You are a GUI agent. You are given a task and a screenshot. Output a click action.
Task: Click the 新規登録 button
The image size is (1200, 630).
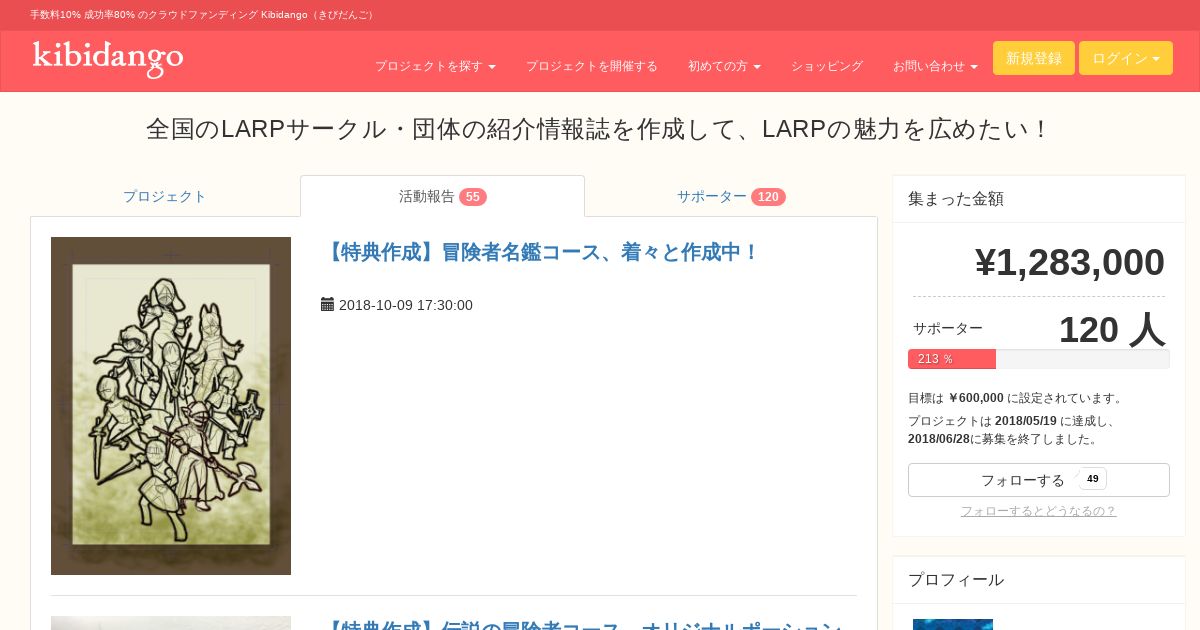tap(1034, 58)
